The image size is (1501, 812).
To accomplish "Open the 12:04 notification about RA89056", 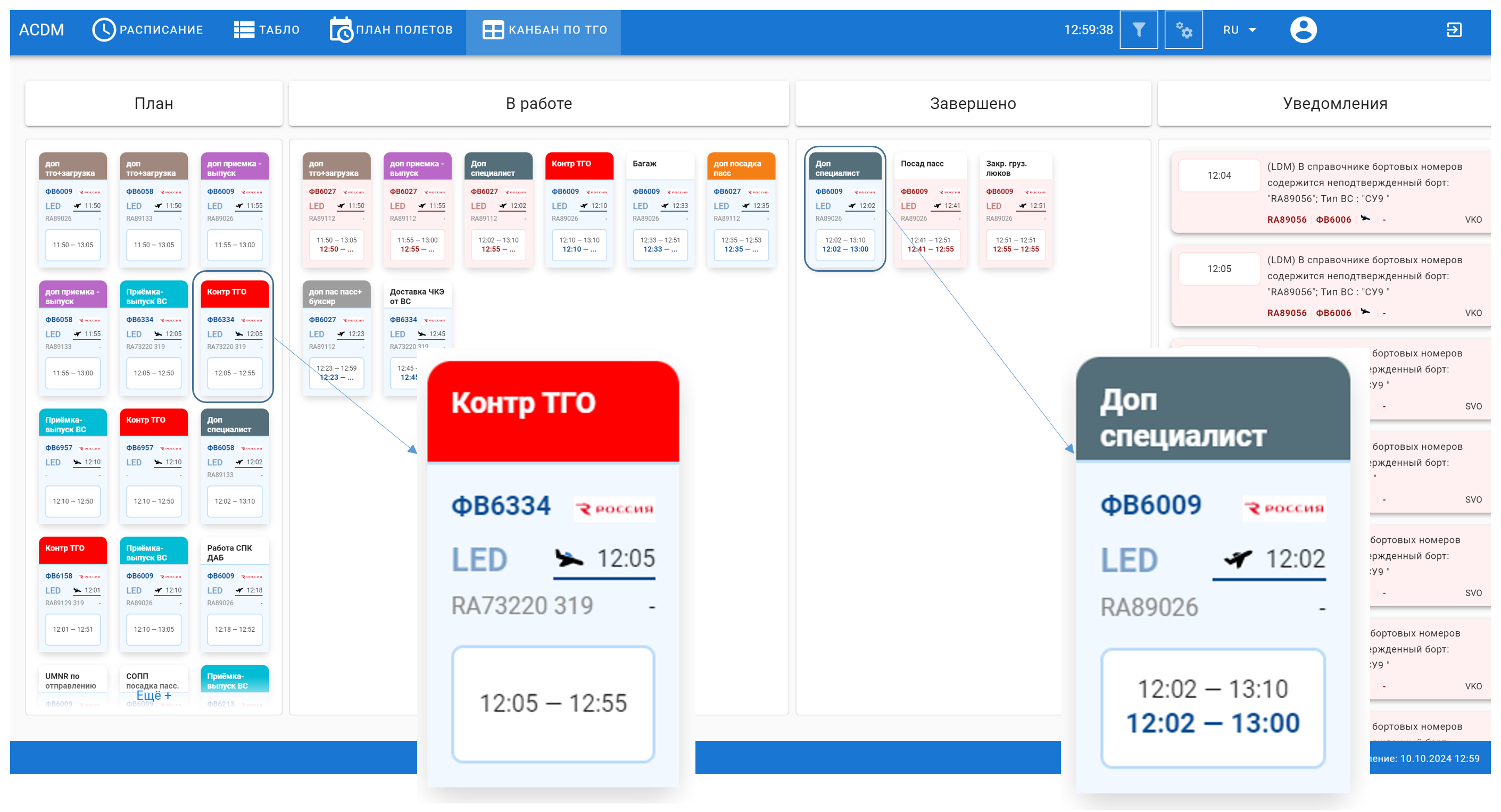I will 1331,193.
